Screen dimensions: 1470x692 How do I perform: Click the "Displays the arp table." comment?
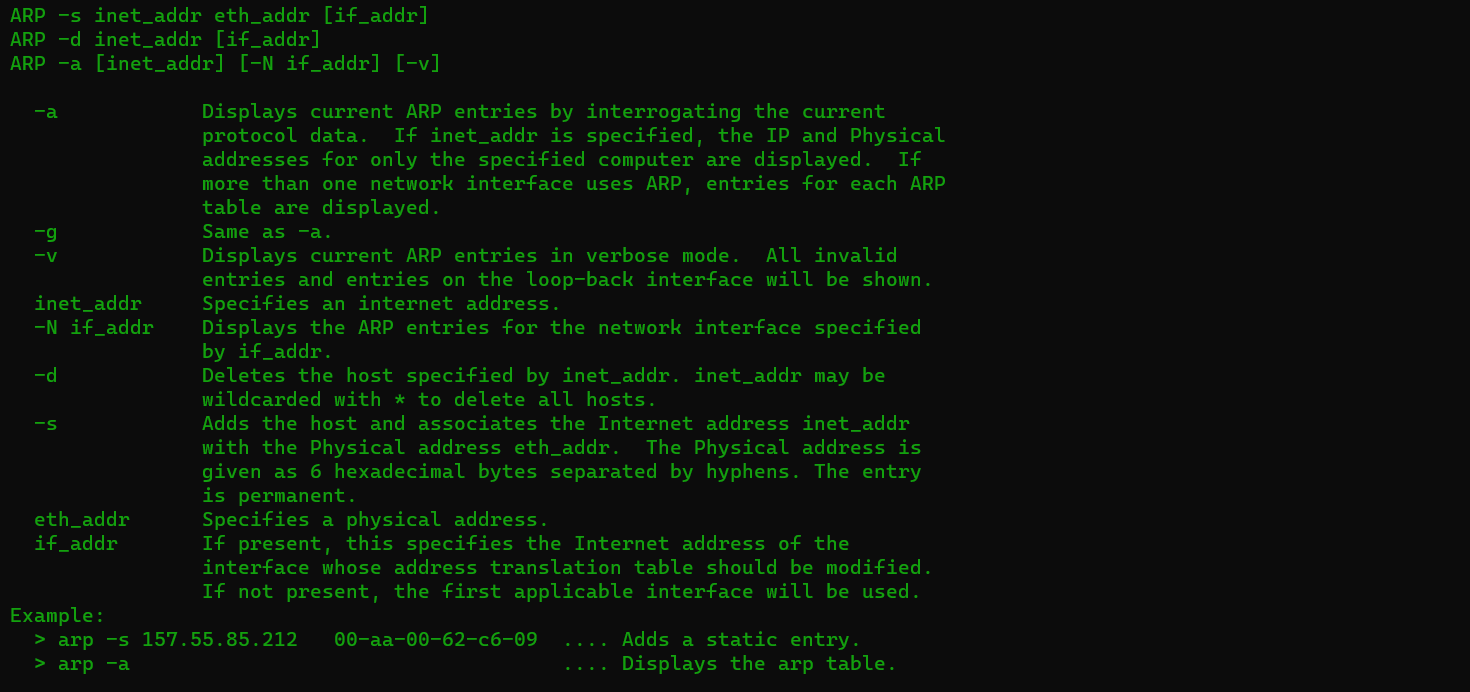coord(759,663)
